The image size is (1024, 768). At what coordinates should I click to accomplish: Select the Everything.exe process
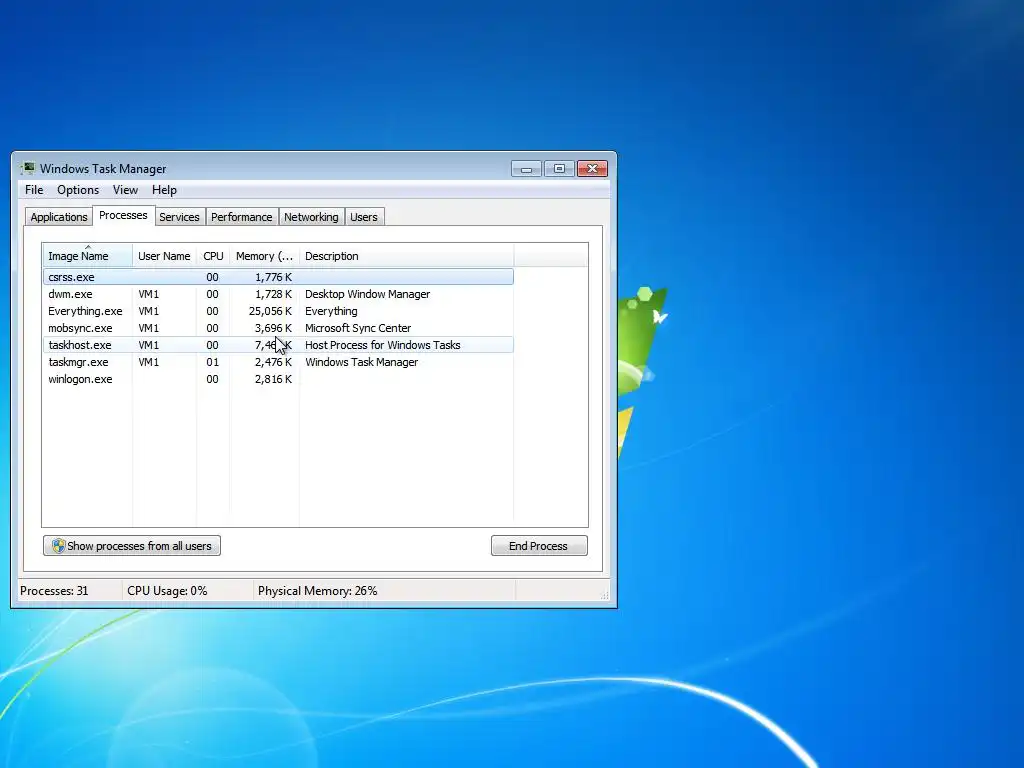(278, 311)
